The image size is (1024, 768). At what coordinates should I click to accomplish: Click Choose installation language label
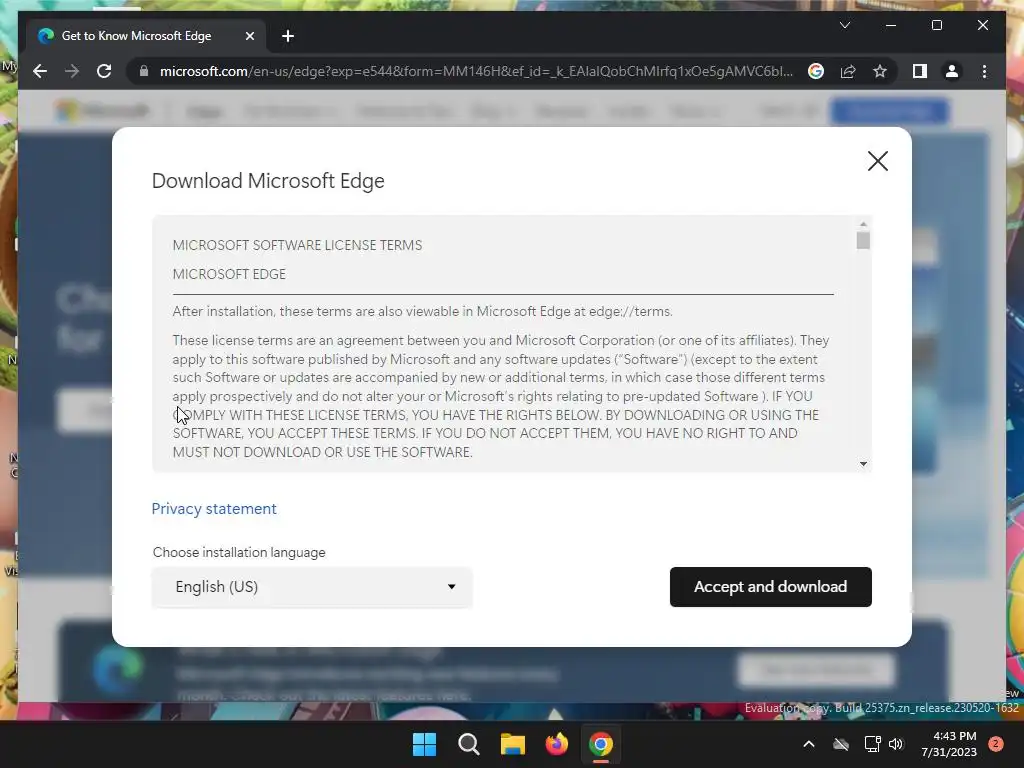pyautogui.click(x=239, y=552)
